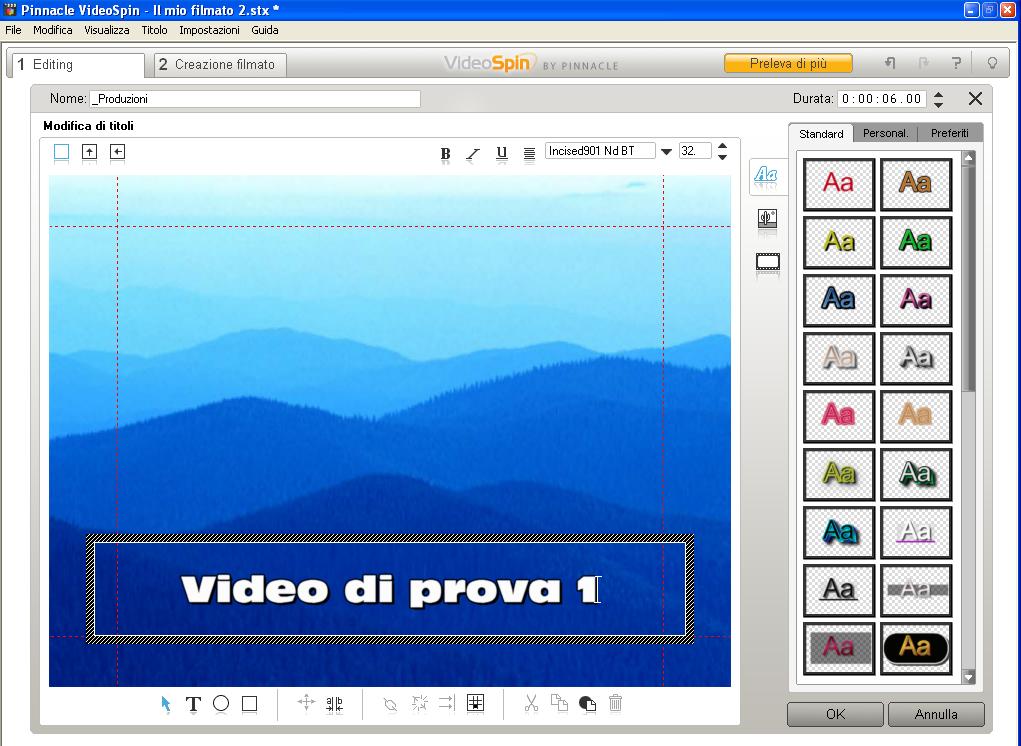Copy the selected title object
The image size is (1021, 746).
tap(559, 703)
